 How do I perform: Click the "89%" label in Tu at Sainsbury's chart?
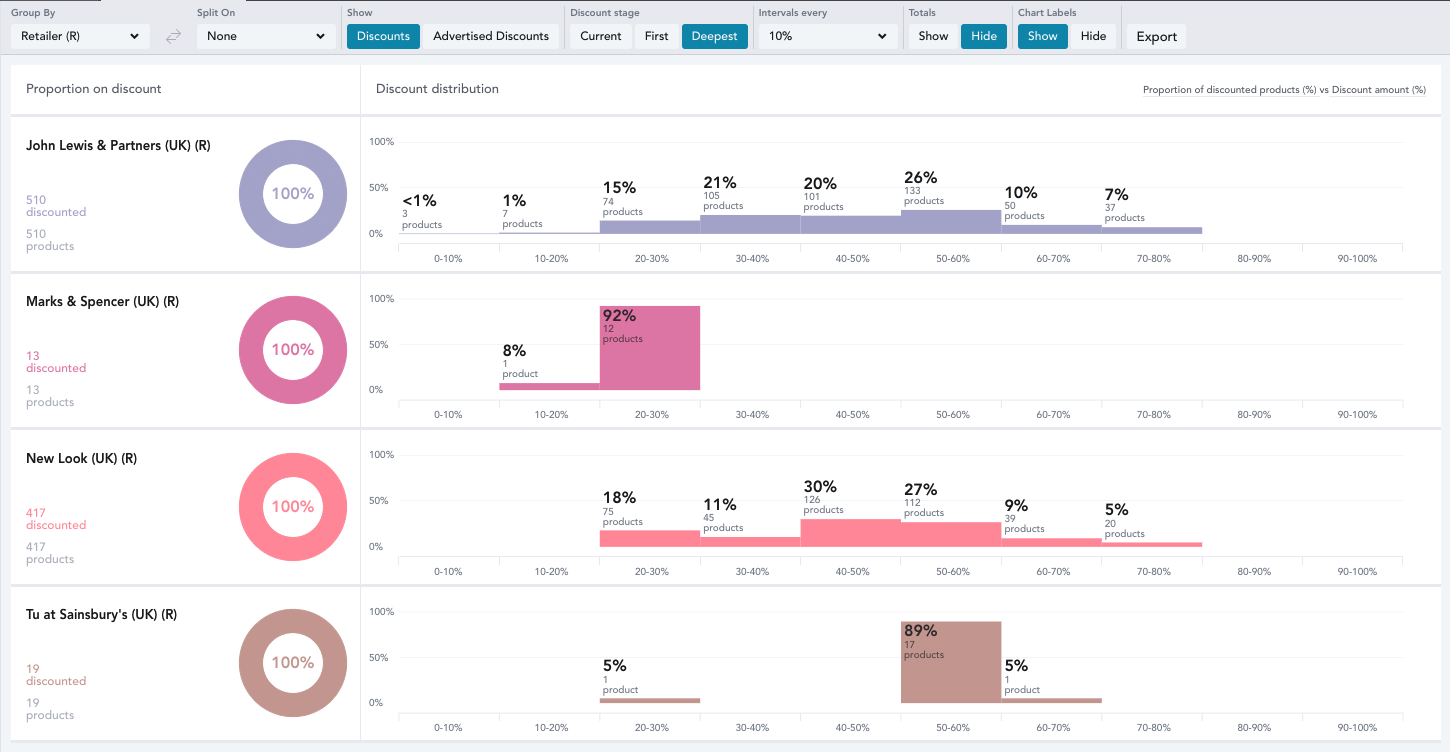(920, 631)
